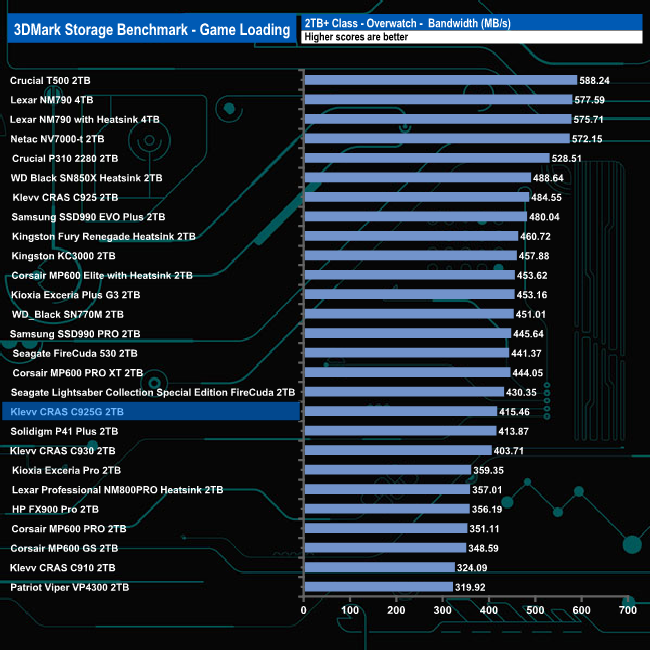Click the 359.35 bandwidth value
This screenshot has height=650, width=650.
[488, 470]
